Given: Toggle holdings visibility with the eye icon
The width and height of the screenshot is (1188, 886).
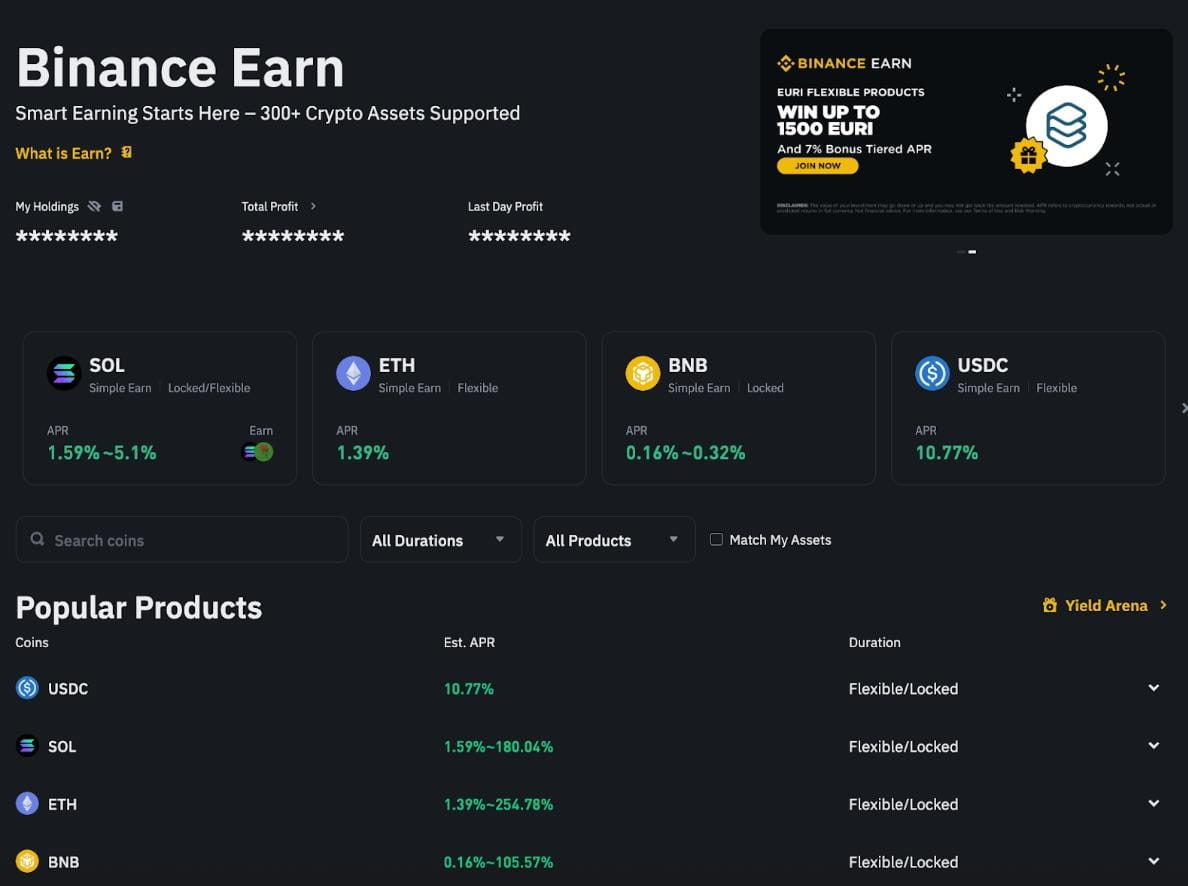Looking at the screenshot, I should [94, 207].
